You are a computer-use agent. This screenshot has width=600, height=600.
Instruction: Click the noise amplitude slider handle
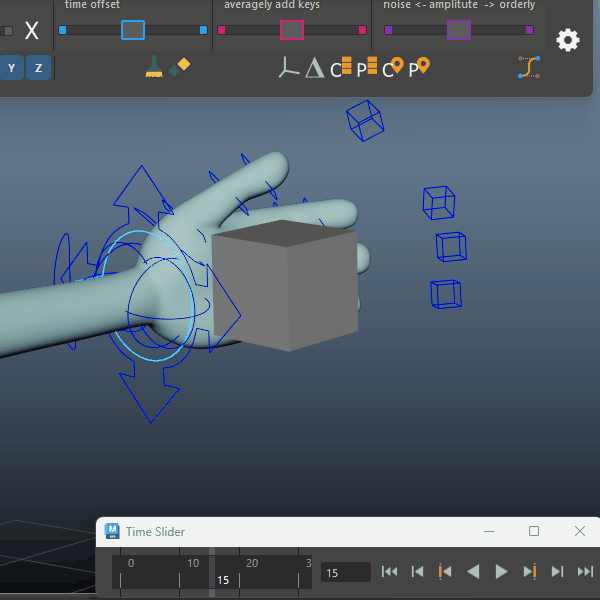(x=458, y=30)
